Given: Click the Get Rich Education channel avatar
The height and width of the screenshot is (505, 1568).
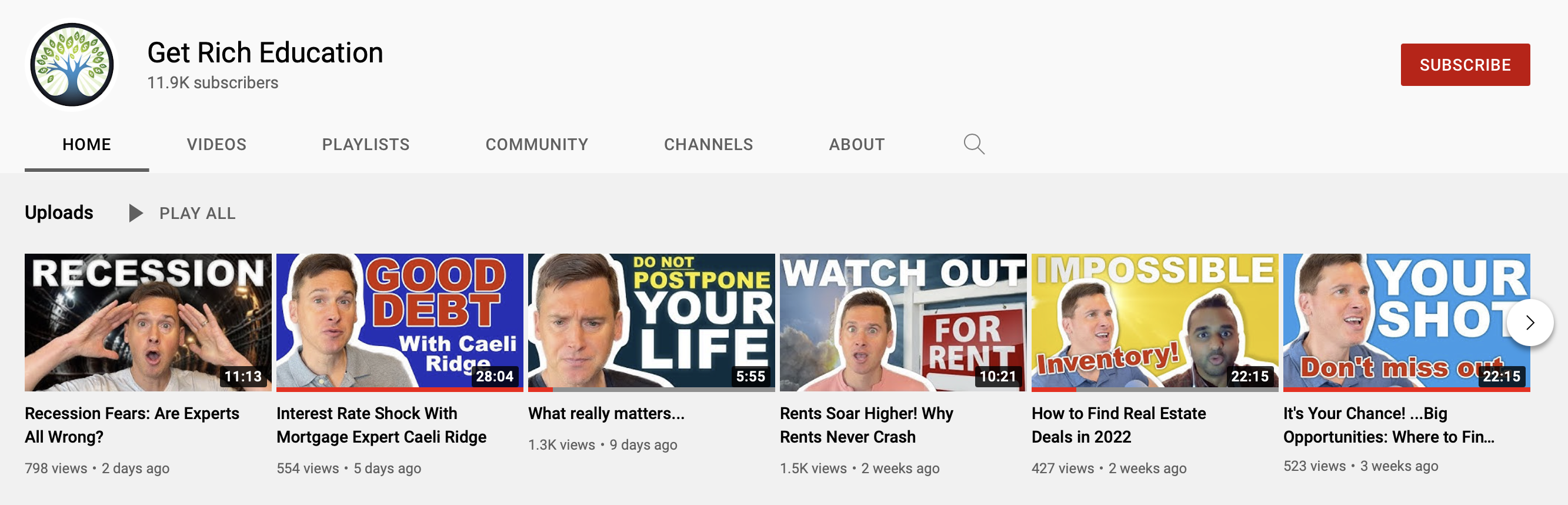Looking at the screenshot, I should (72, 65).
